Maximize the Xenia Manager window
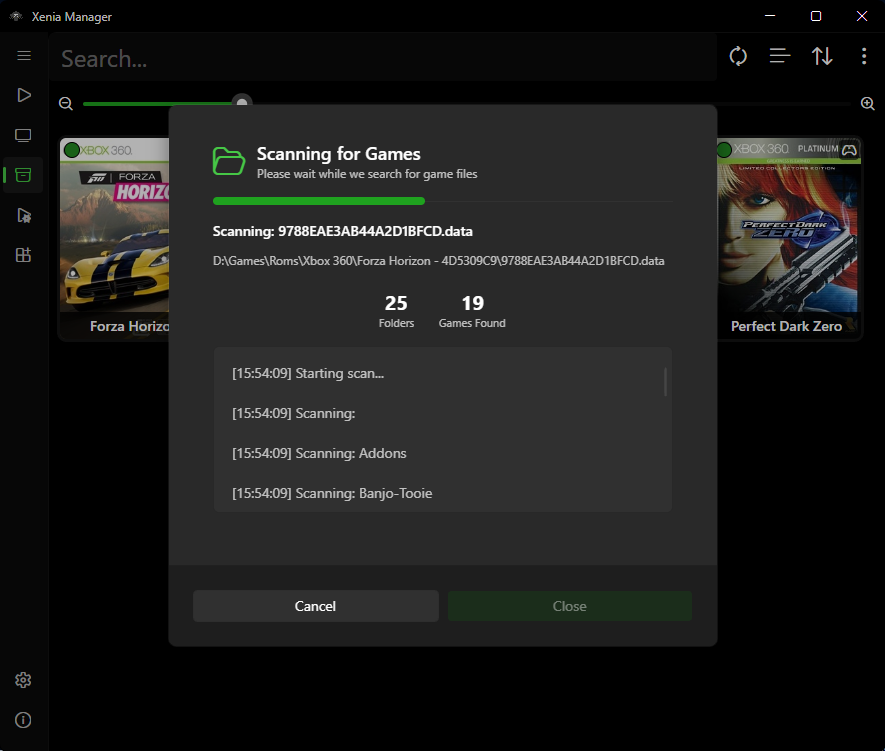The height and width of the screenshot is (751, 885). [x=816, y=16]
